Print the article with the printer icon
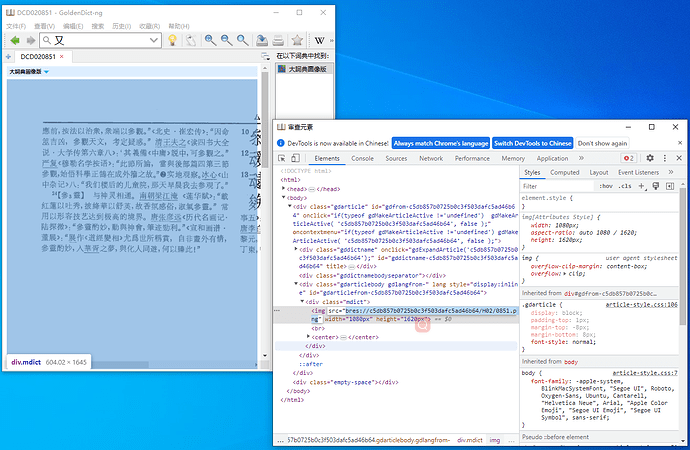690x450 pixels. (278, 40)
